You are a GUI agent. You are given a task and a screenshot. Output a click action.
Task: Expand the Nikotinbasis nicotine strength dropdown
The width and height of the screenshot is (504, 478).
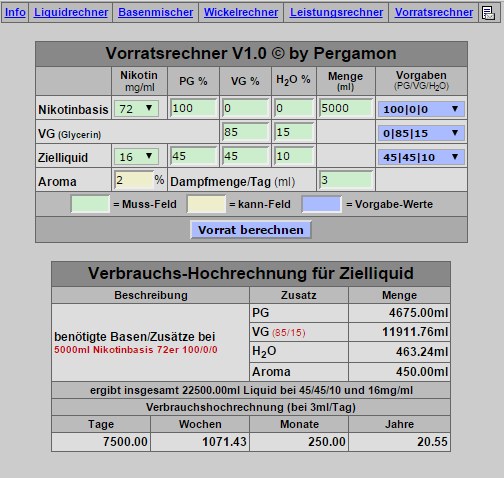pos(136,109)
